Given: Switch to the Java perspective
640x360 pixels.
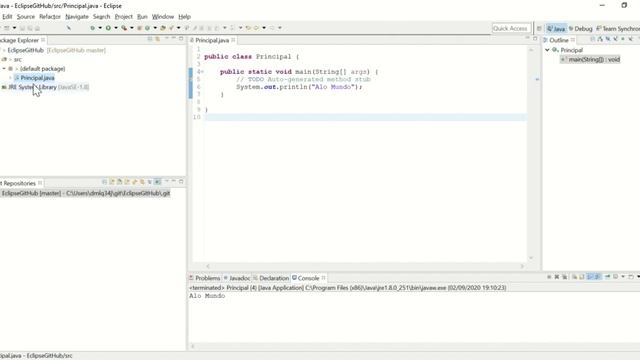Looking at the screenshot, I should pyautogui.click(x=556, y=29).
